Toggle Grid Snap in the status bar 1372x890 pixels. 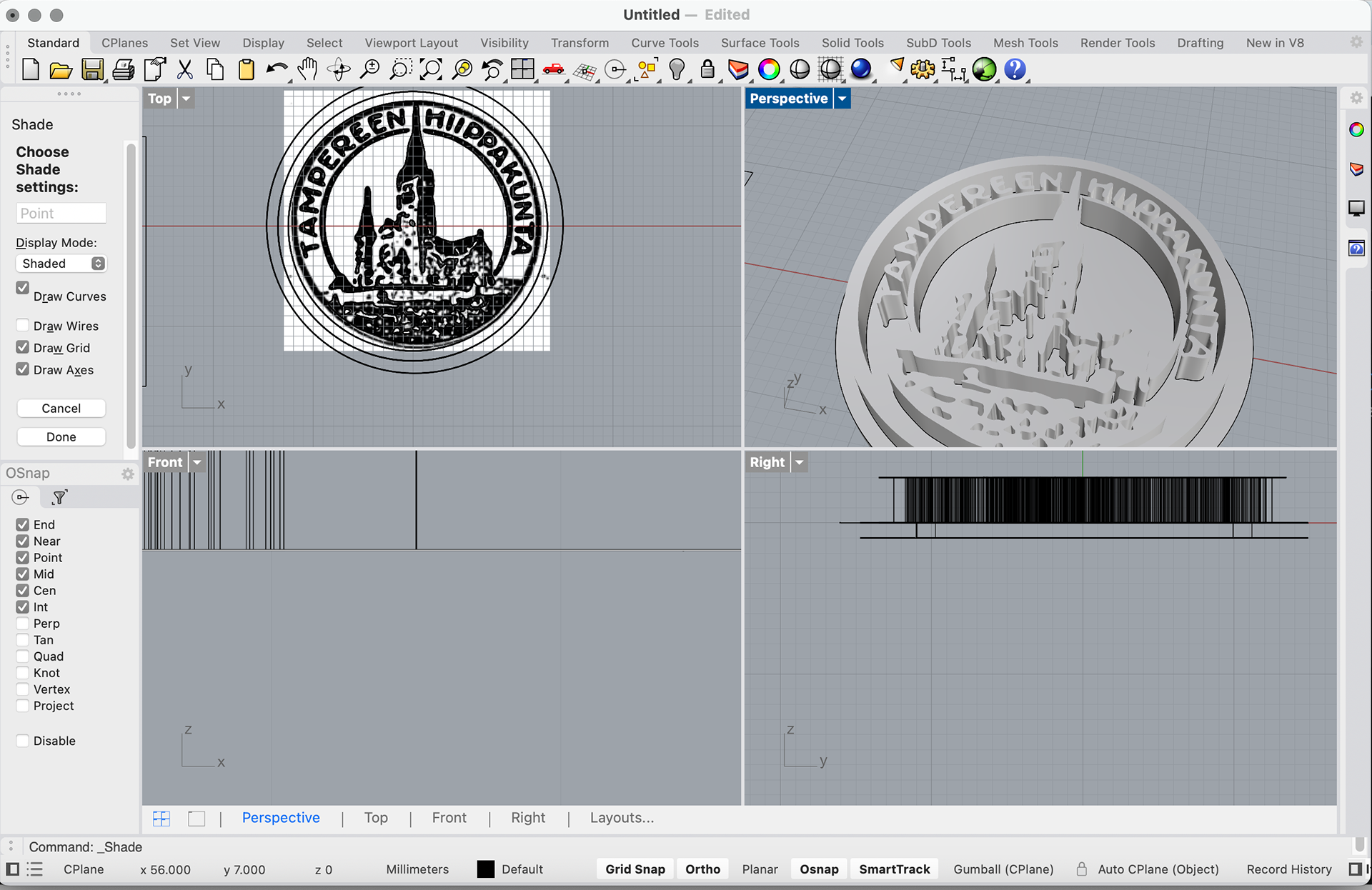point(635,869)
